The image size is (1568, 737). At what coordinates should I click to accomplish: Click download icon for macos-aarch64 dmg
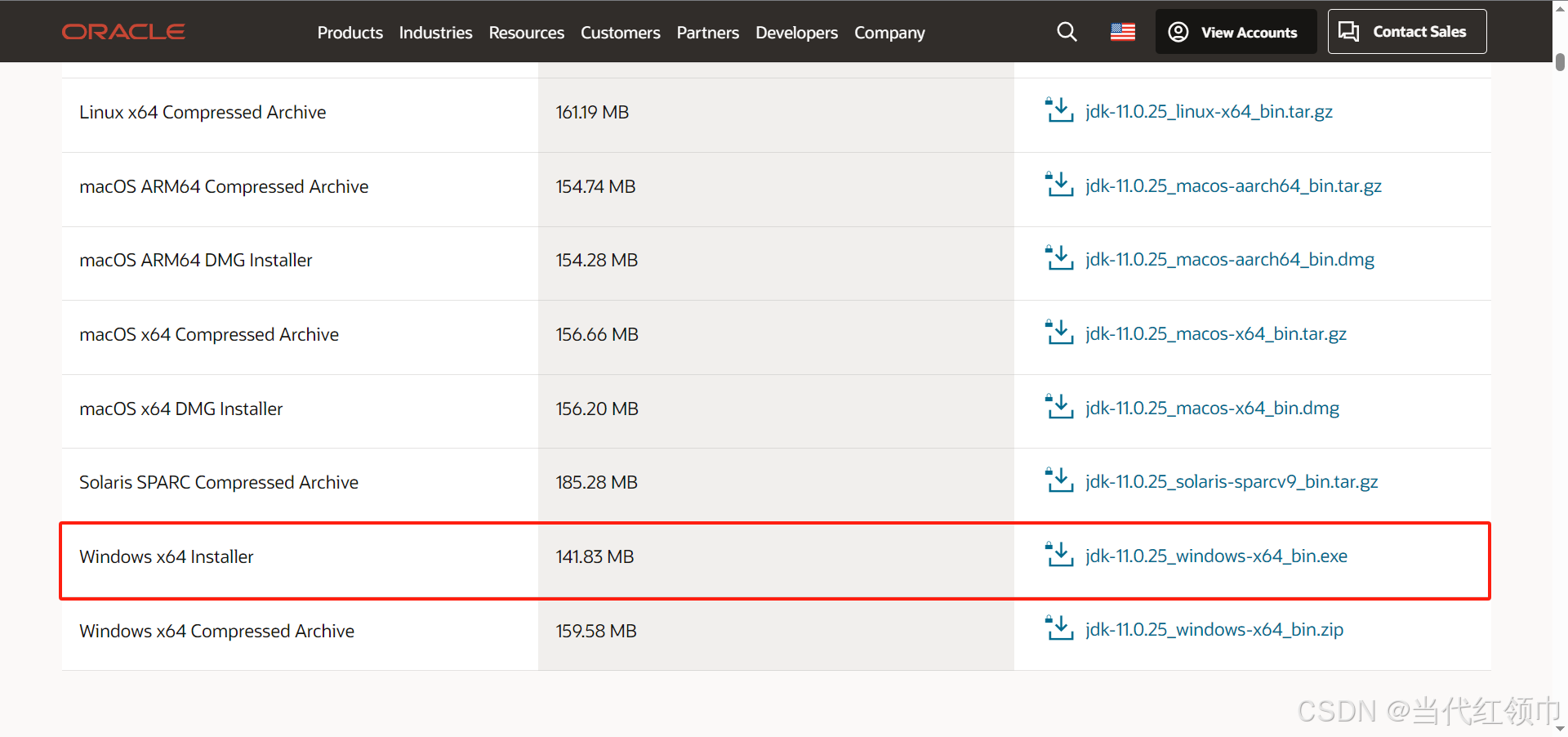(1059, 258)
